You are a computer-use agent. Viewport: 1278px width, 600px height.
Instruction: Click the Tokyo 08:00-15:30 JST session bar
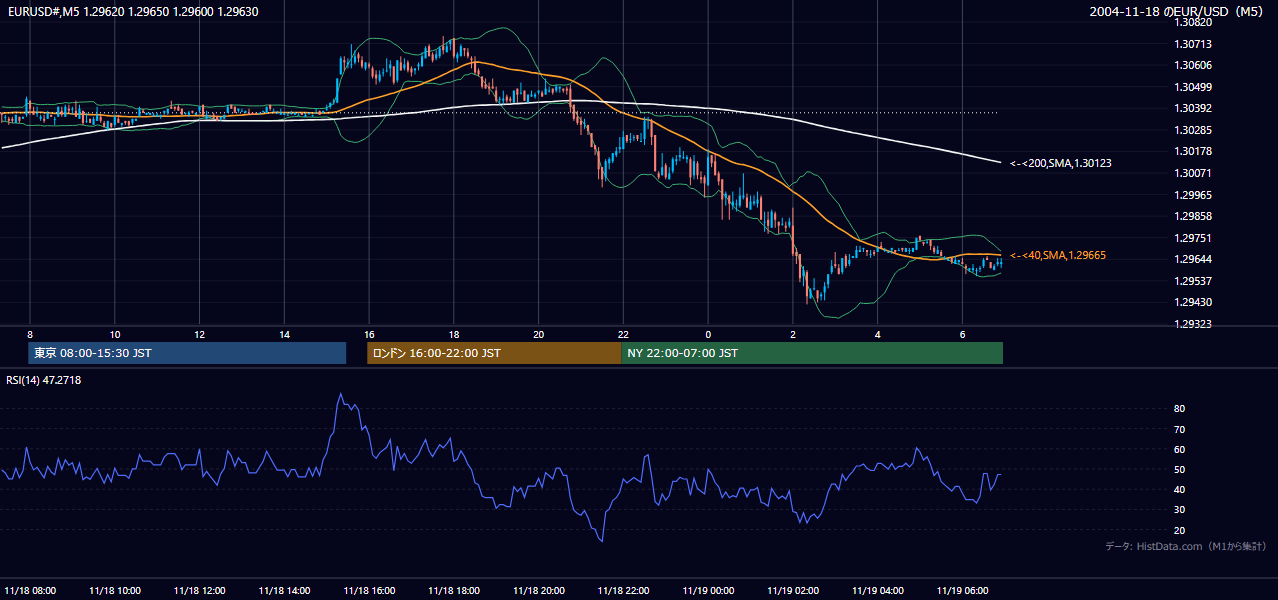click(x=187, y=353)
